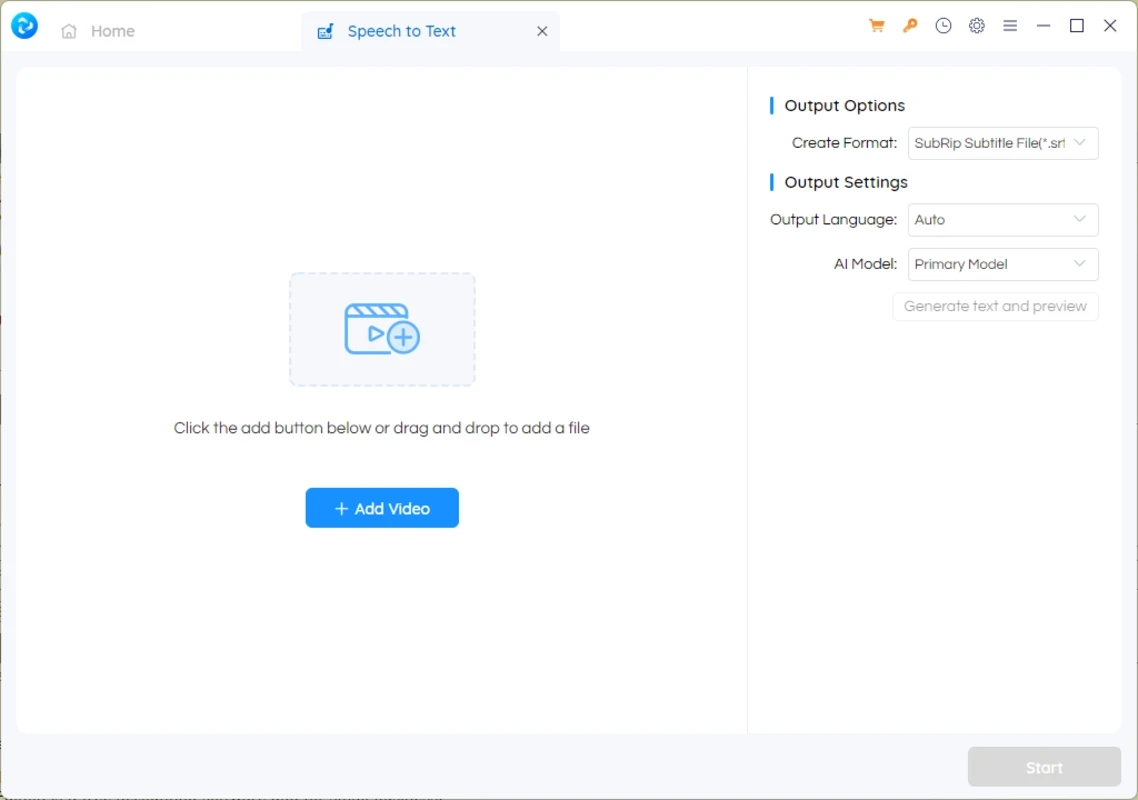Expand the AI Model dropdown
Screen dimensions: 1138x800
pos(1002,264)
